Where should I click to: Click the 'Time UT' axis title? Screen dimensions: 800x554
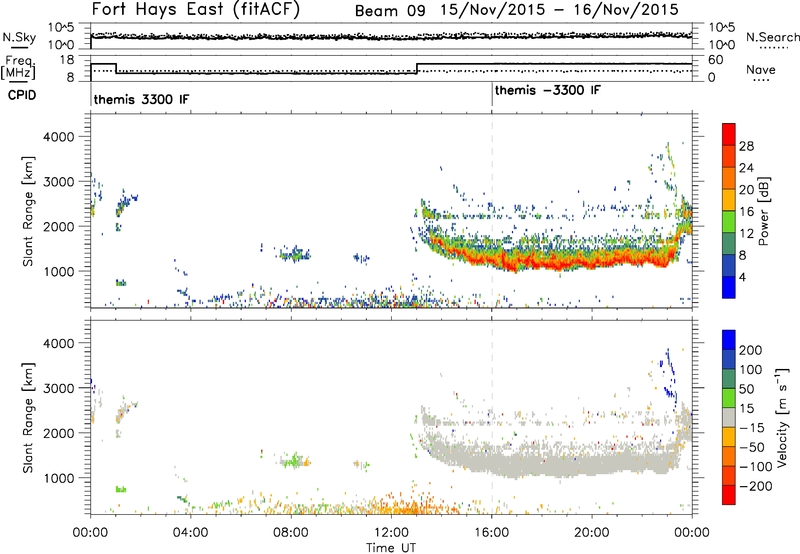click(x=391, y=548)
